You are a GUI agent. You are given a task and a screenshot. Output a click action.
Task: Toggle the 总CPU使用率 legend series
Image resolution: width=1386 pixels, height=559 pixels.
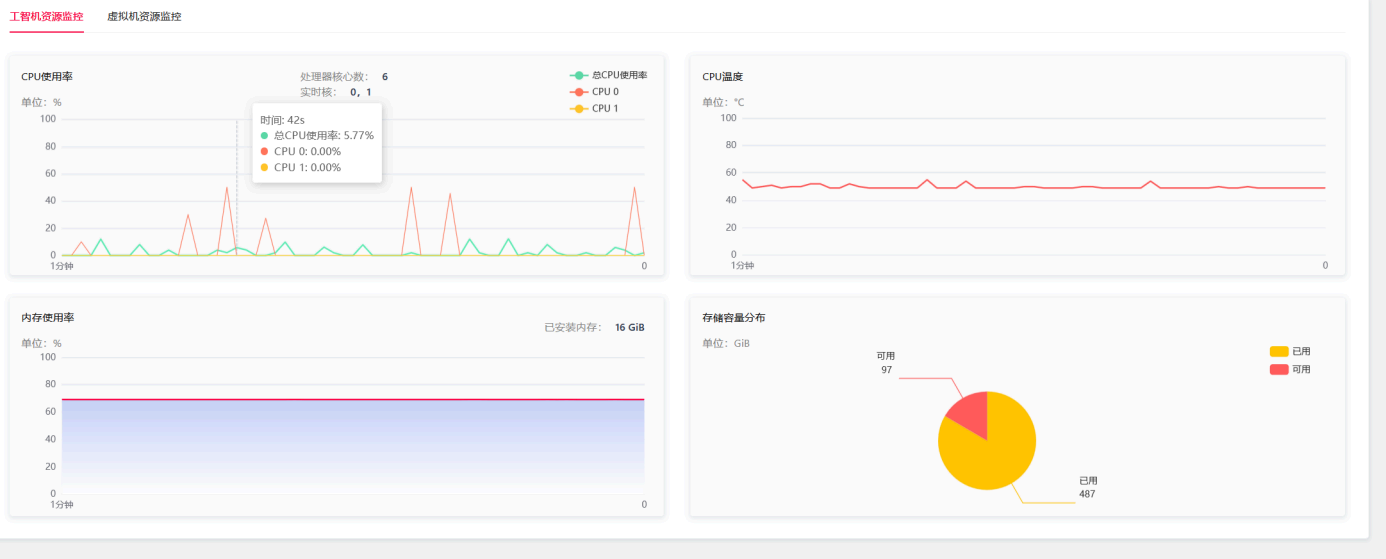(x=609, y=75)
